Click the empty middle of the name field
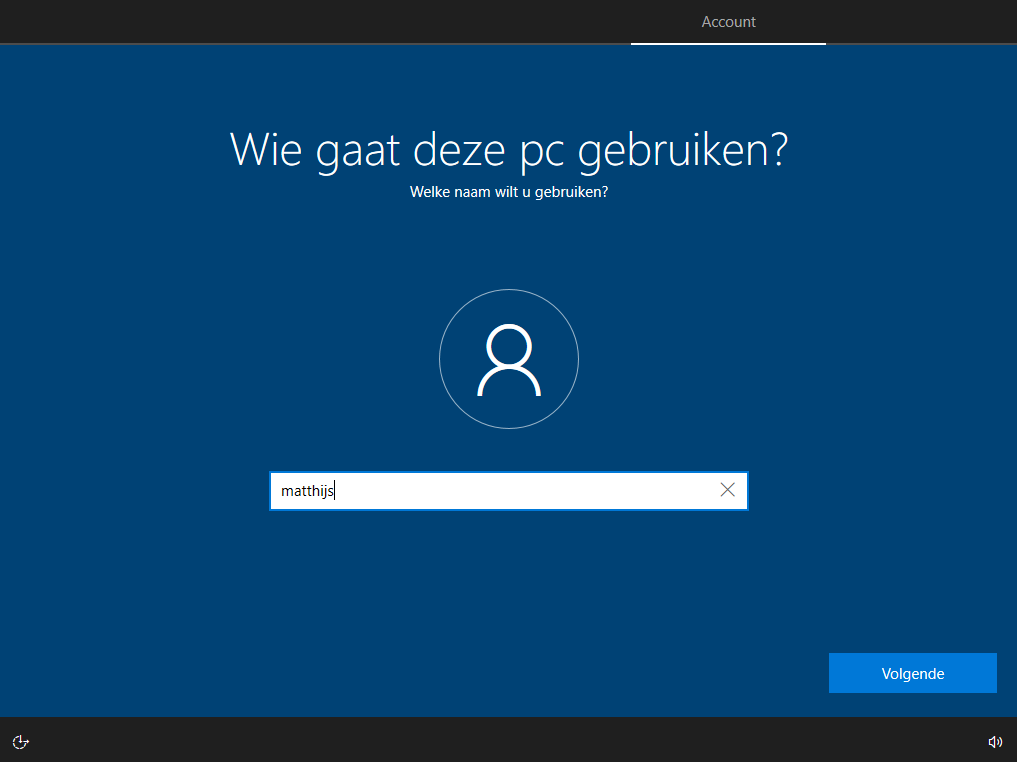The image size is (1017, 762). point(520,491)
